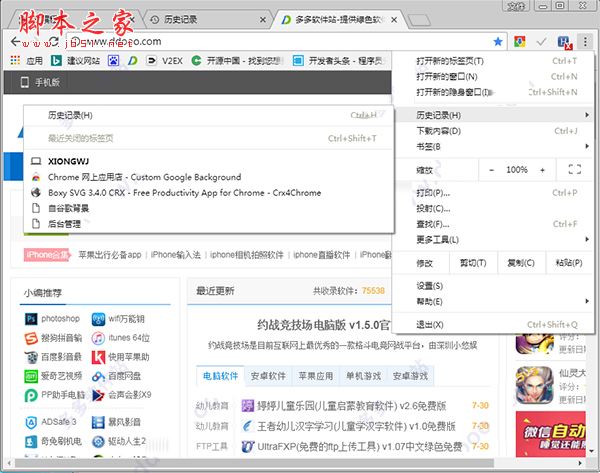This screenshot has width=600, height=473.
Task: Open 王者幼儿汉字学习 software link
Action: [356, 426]
